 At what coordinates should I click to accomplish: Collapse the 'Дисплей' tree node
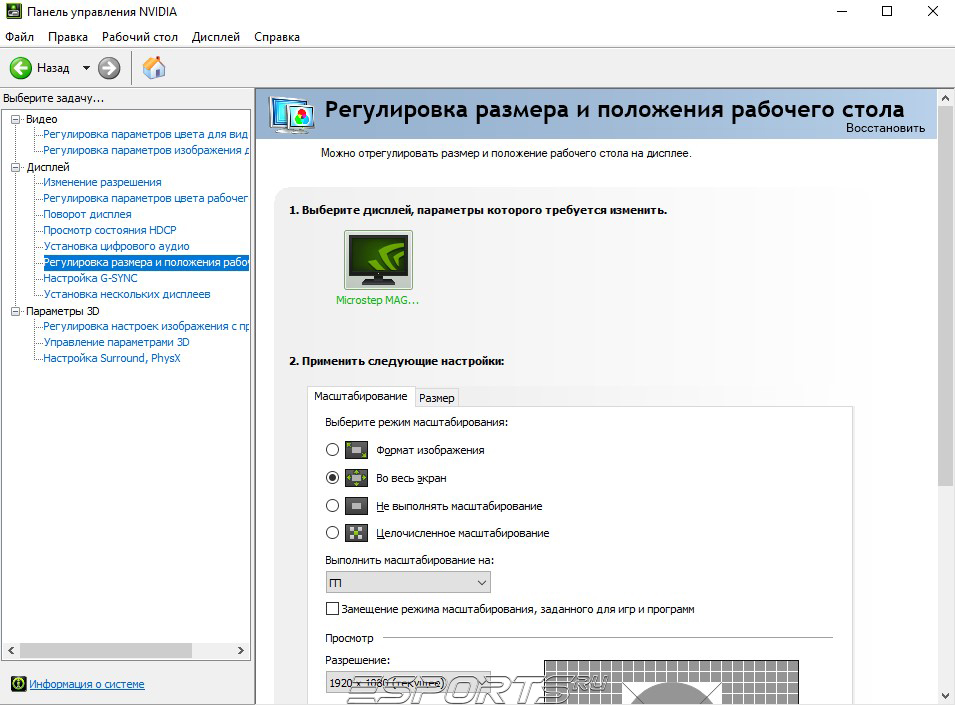(16, 167)
